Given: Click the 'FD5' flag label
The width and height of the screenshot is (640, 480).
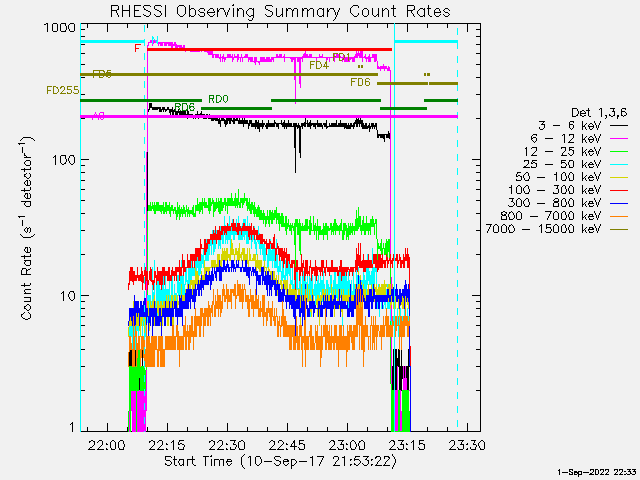Looking at the screenshot, I should coord(102,74).
